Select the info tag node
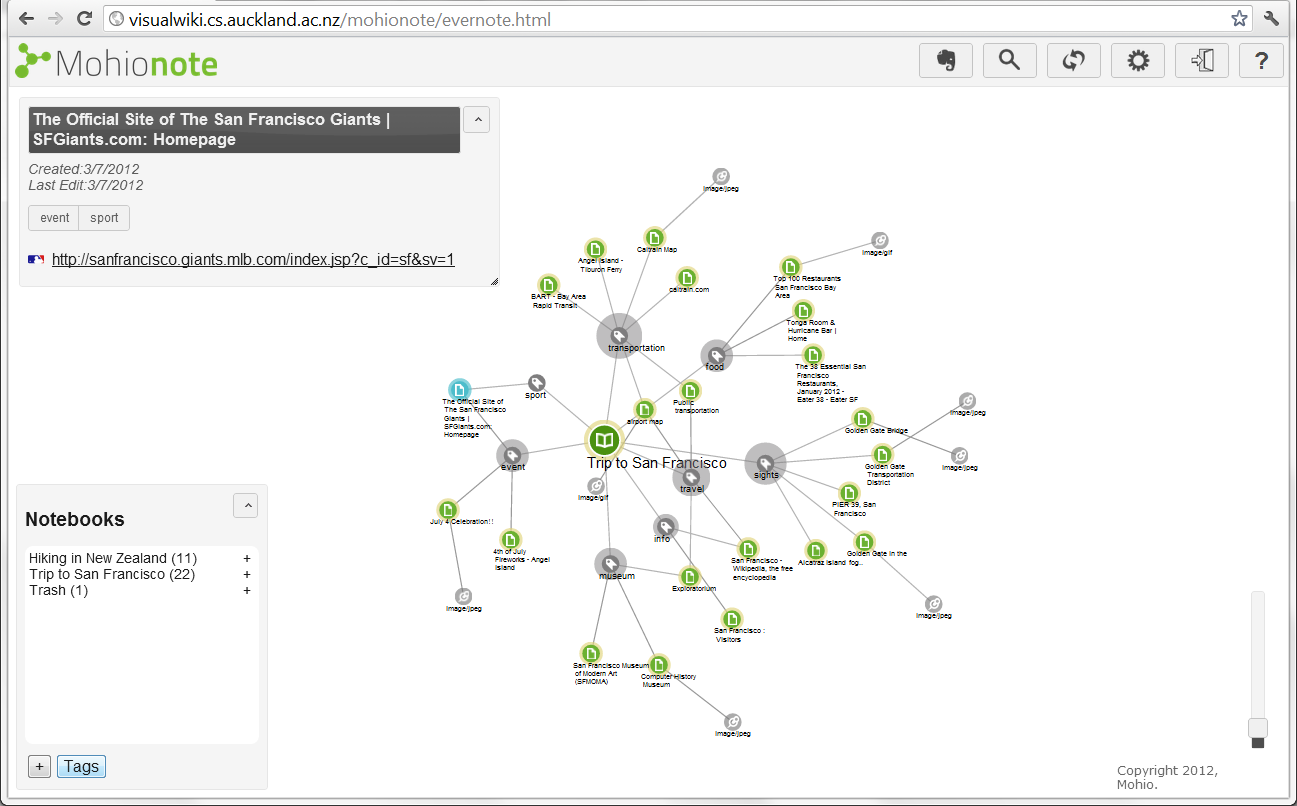1297x806 pixels. click(665, 526)
